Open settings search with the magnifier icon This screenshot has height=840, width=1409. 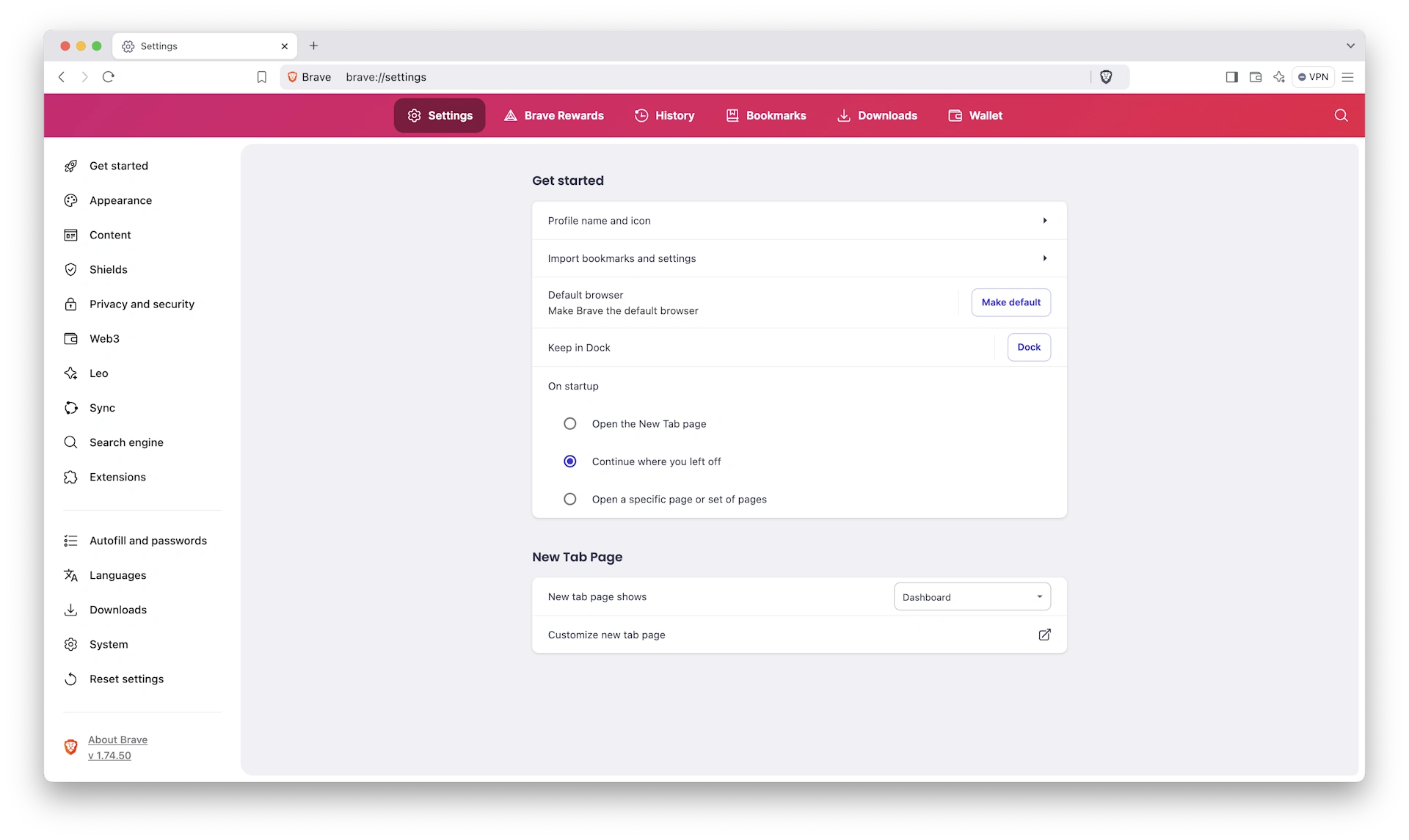click(x=1341, y=115)
